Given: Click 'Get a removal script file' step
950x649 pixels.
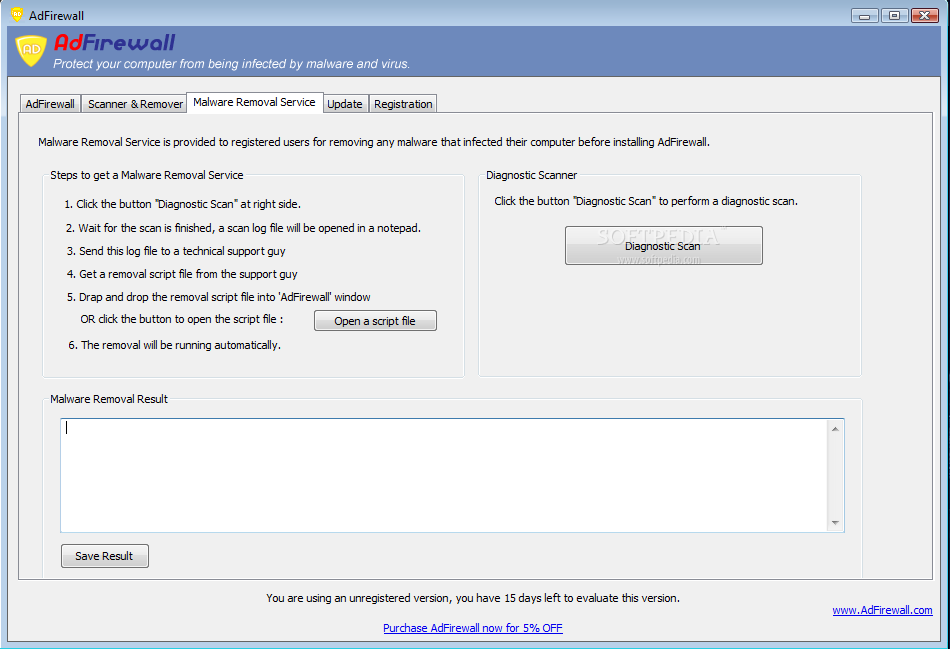Looking at the screenshot, I should coord(182,274).
